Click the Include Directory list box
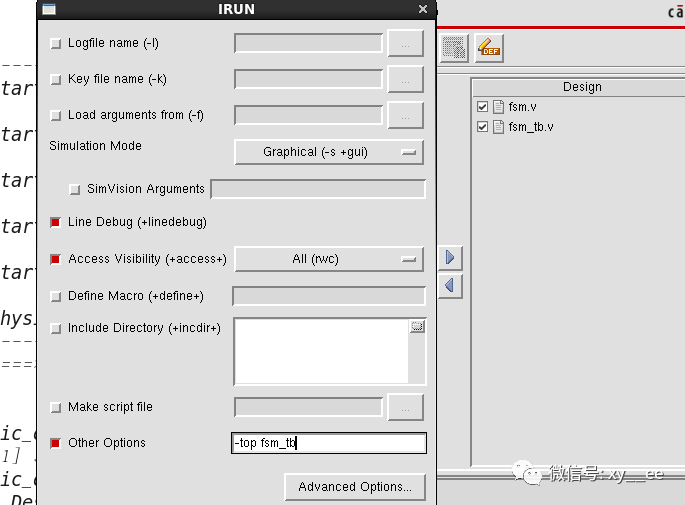Screen dimensions: 685x505 click(322, 352)
